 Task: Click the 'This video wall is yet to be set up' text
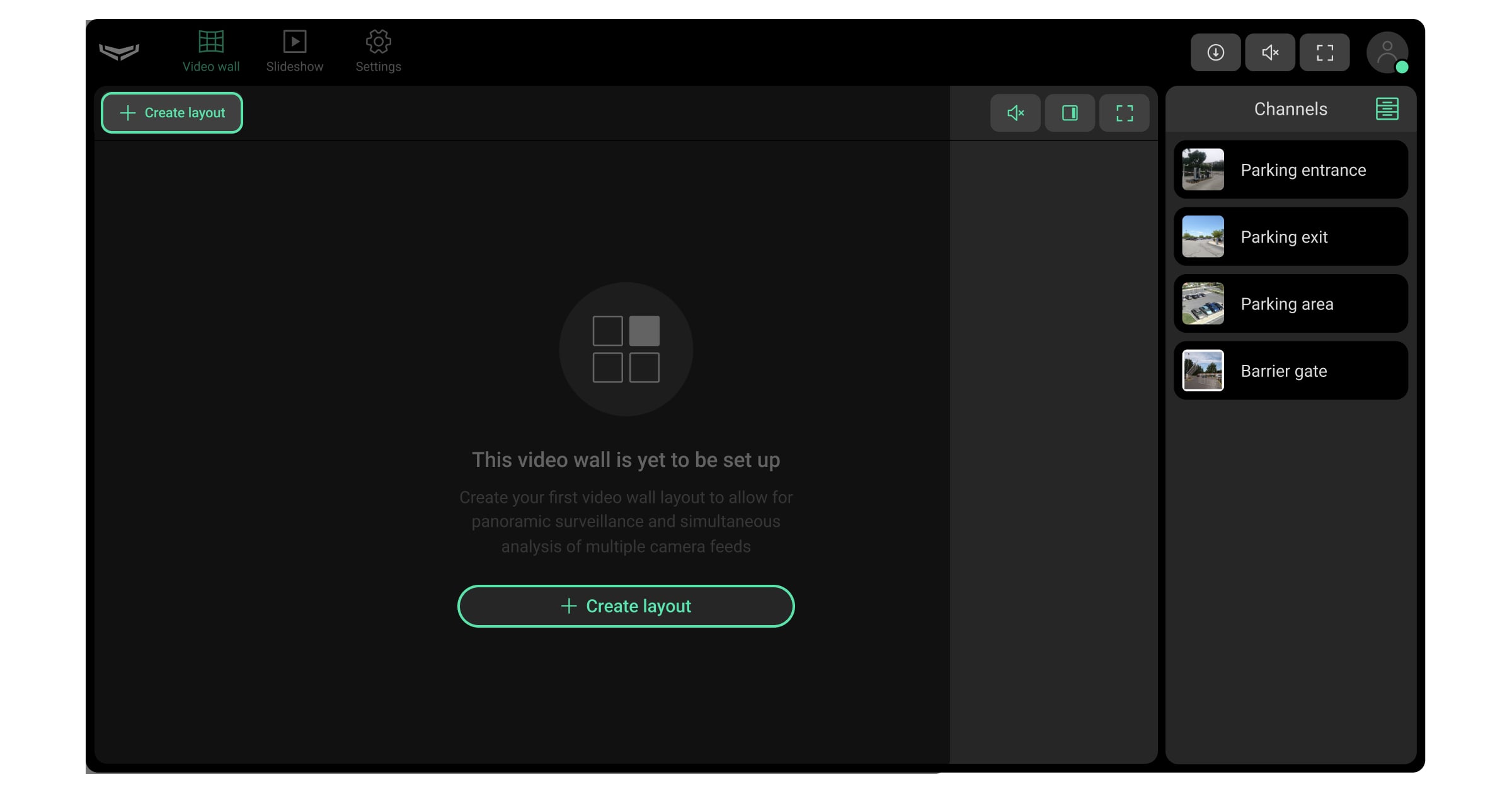(x=626, y=460)
